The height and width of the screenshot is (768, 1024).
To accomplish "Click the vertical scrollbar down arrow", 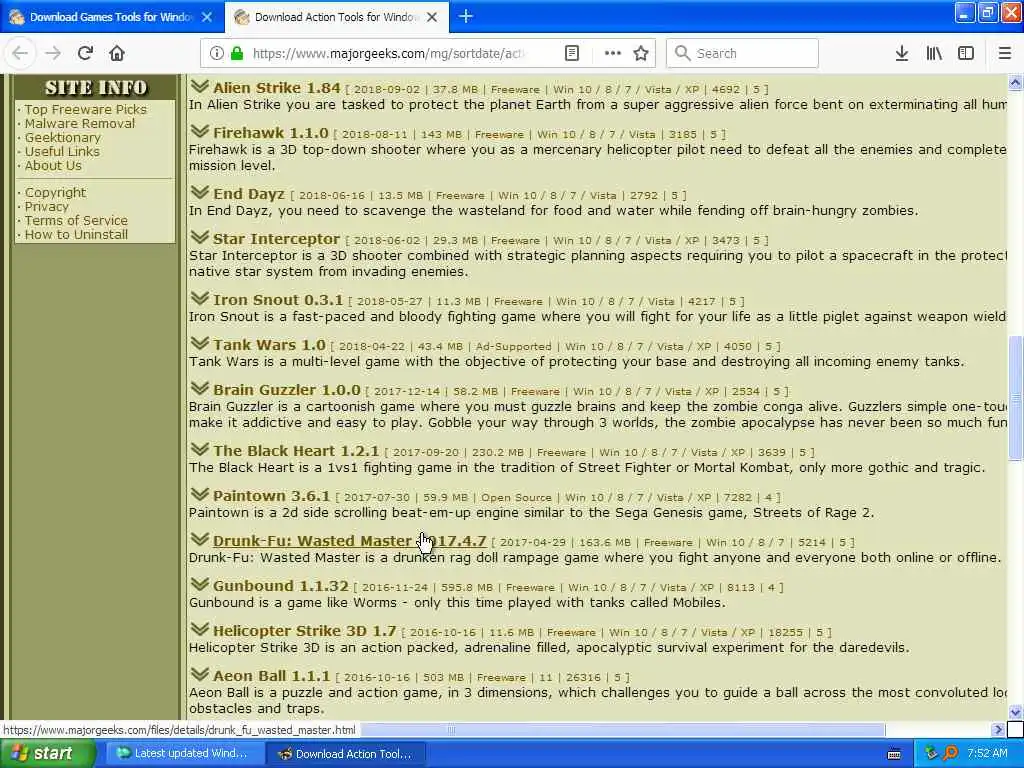I will pyautogui.click(x=1015, y=712).
